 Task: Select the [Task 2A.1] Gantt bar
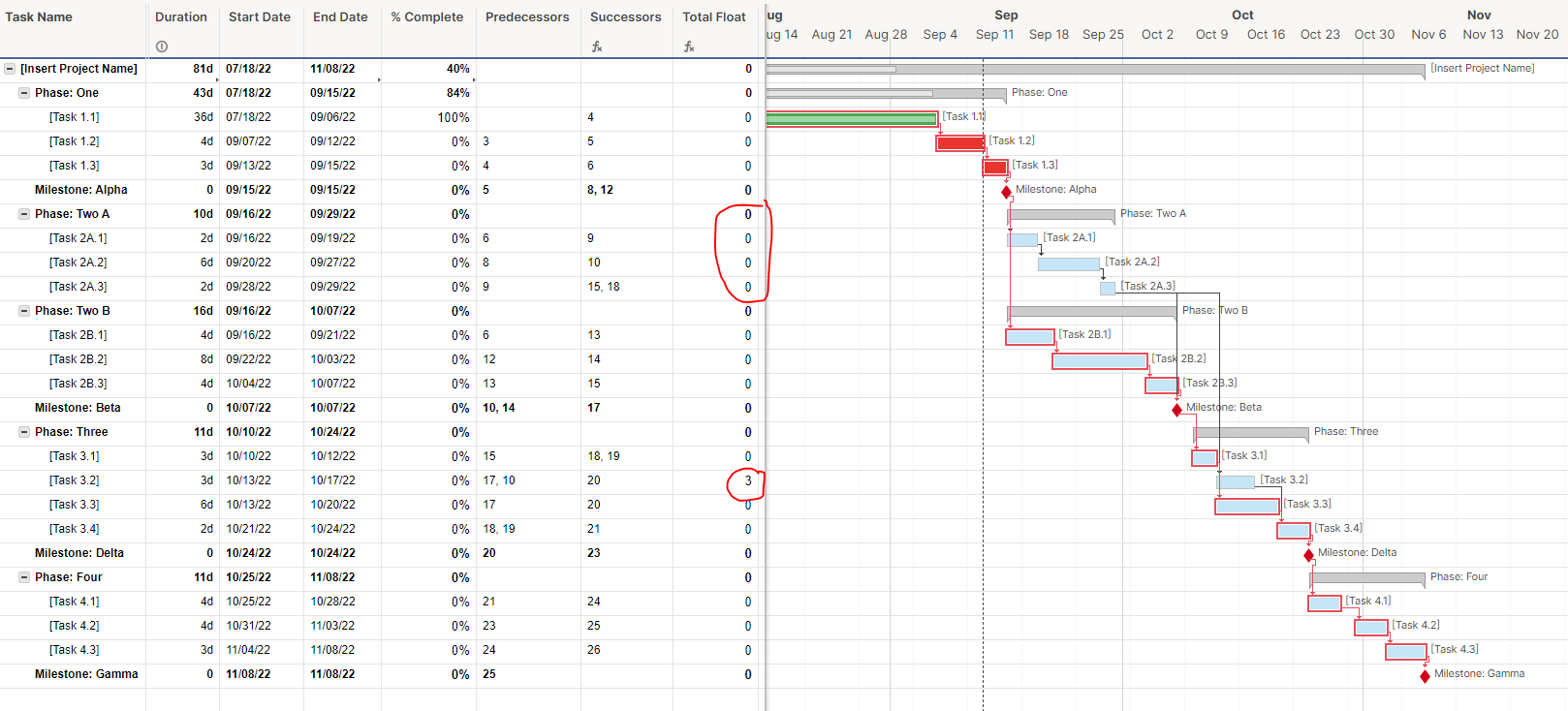(x=1022, y=240)
